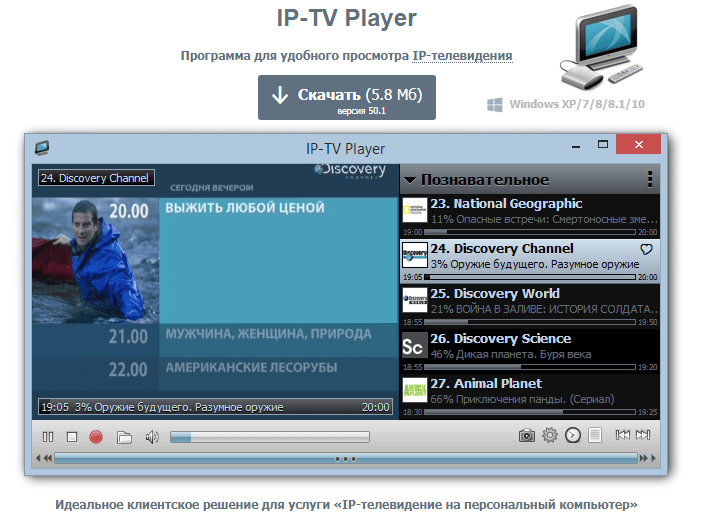This screenshot has height=515, width=705.
Task: Click the IP-TV Player window icon
Action: [x=42, y=148]
